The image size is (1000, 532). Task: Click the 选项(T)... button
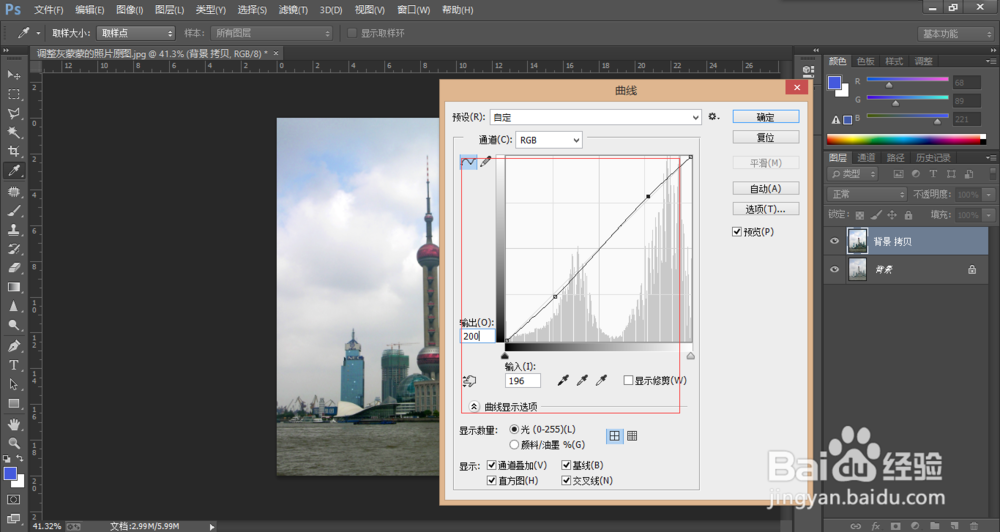point(765,209)
